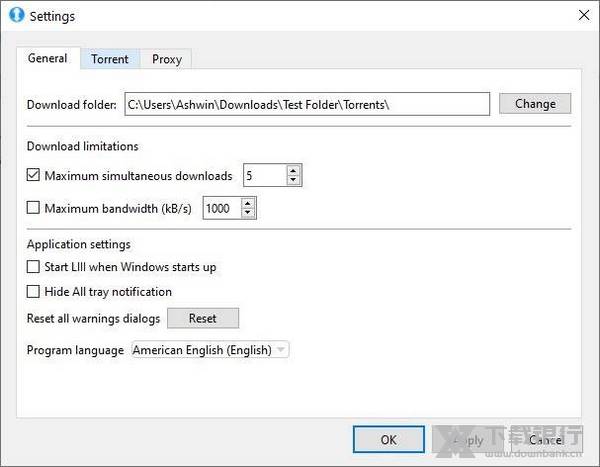Image resolution: width=600 pixels, height=467 pixels.
Task: Decrease maximum bandwidth with down arrow
Action: pos(248,213)
